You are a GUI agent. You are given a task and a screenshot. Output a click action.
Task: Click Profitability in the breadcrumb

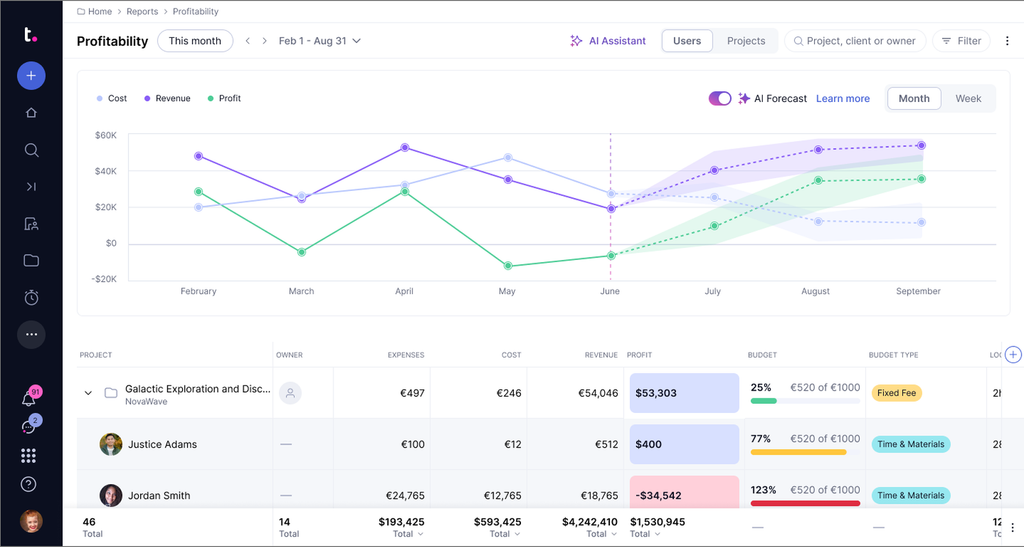(195, 11)
